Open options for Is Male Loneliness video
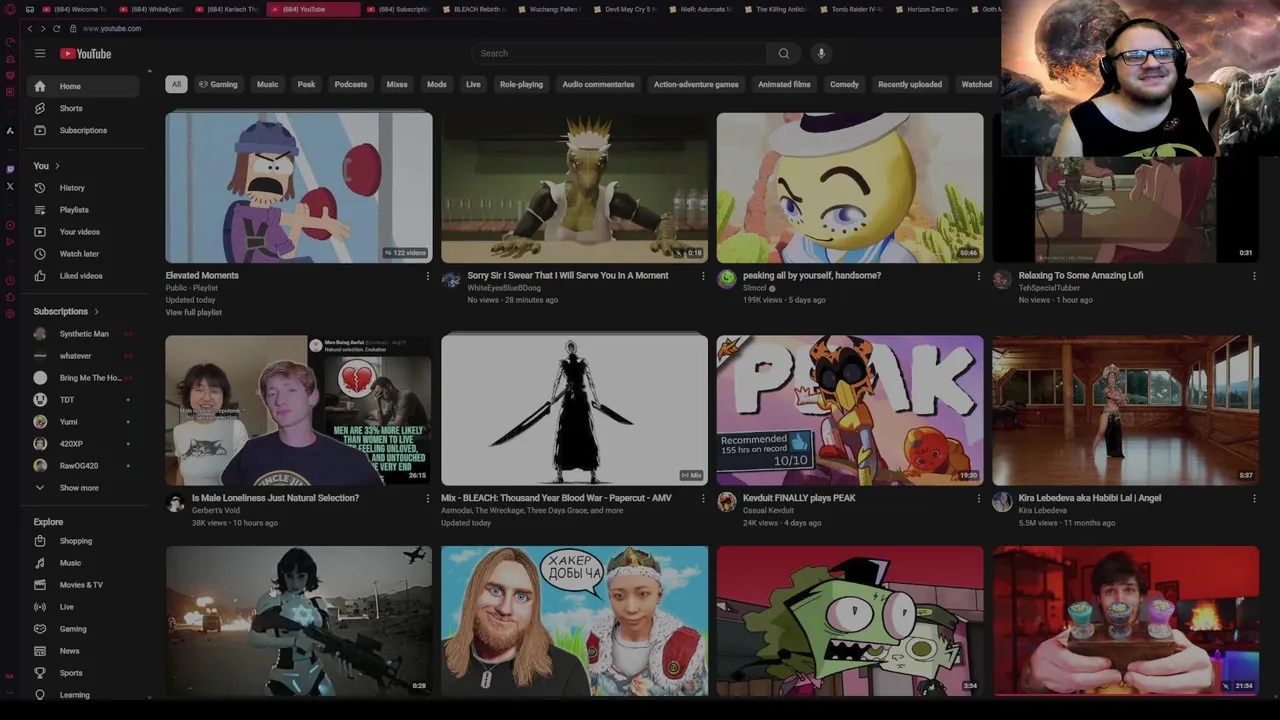Image resolution: width=1280 pixels, height=720 pixels. click(428, 498)
